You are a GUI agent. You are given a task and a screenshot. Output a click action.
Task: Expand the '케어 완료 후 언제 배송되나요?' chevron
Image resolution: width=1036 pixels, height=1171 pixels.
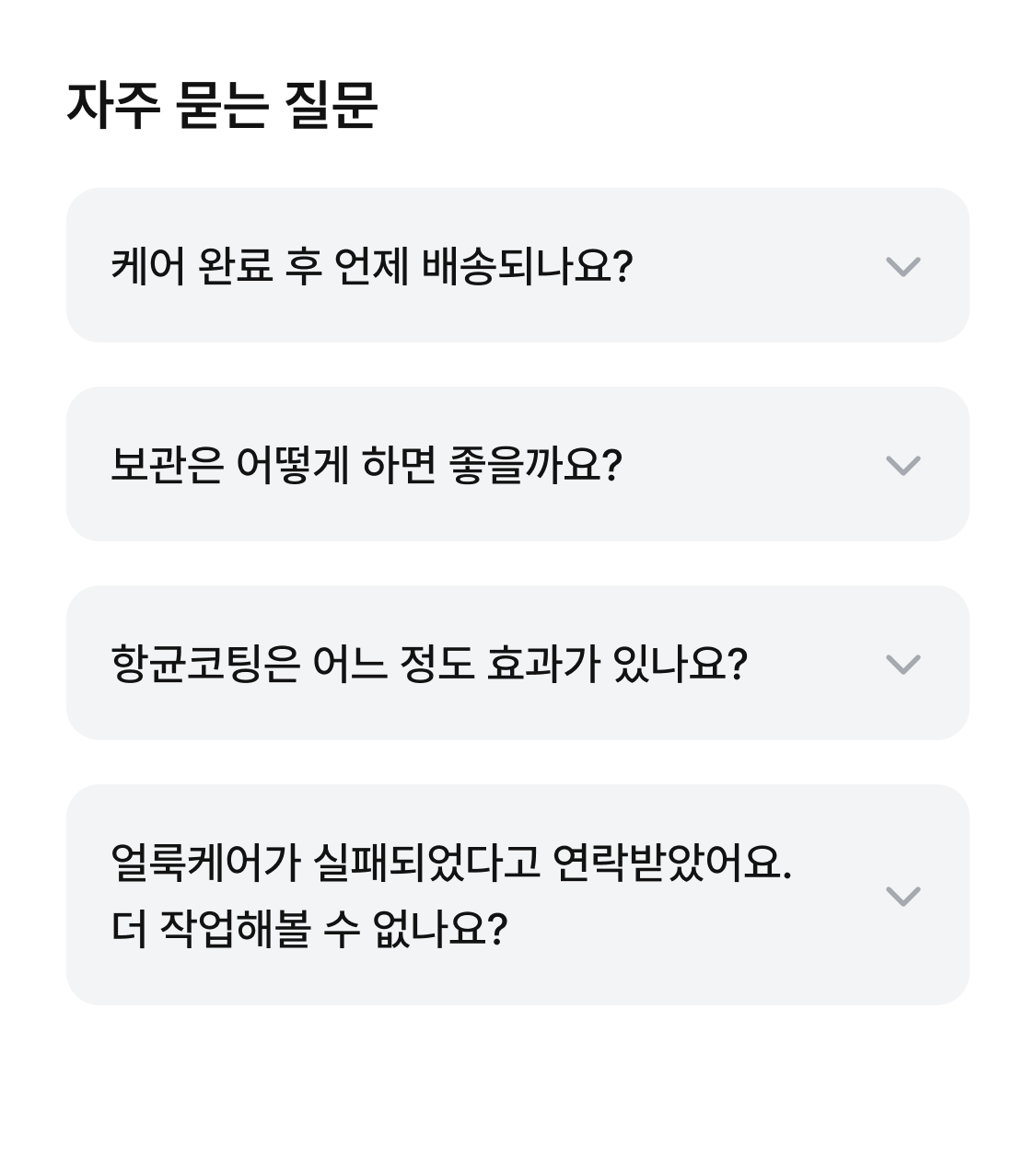[x=902, y=266]
